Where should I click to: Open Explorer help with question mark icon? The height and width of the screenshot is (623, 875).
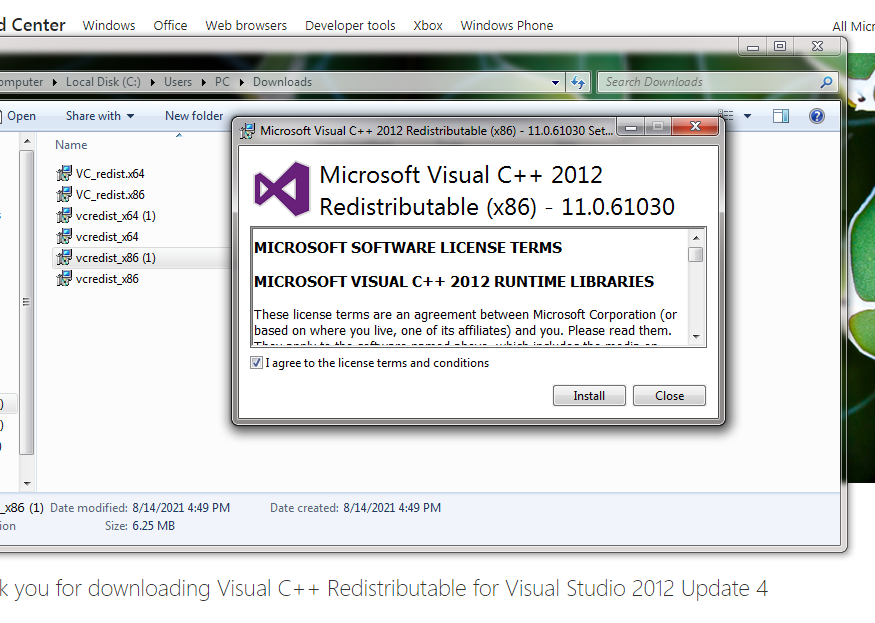point(816,116)
